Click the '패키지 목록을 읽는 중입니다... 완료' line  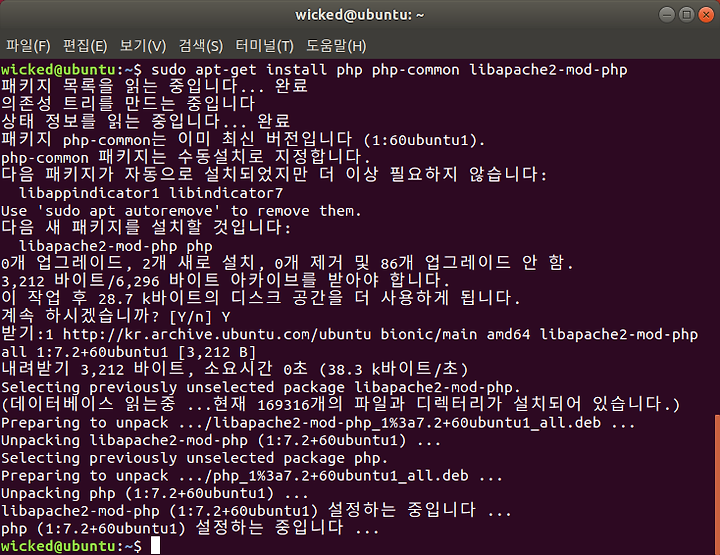tap(154, 86)
